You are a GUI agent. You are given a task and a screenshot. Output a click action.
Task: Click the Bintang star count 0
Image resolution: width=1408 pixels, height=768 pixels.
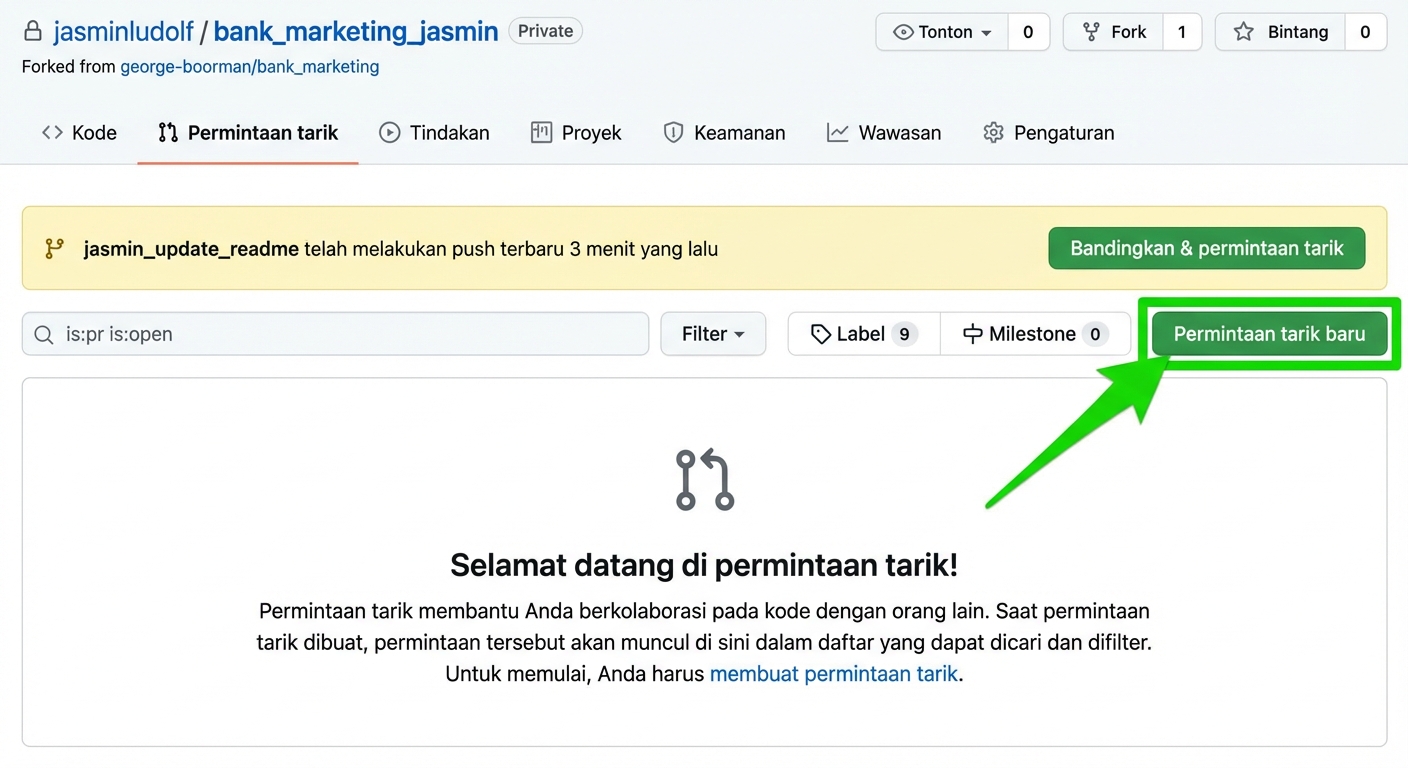1365,32
